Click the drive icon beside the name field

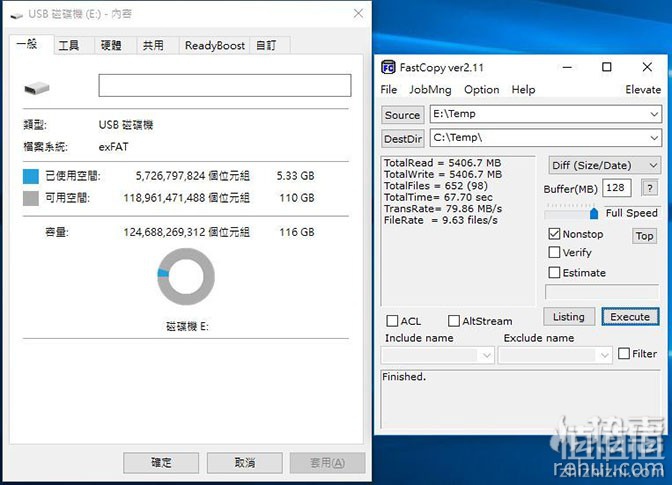pyautogui.click(x=36, y=88)
